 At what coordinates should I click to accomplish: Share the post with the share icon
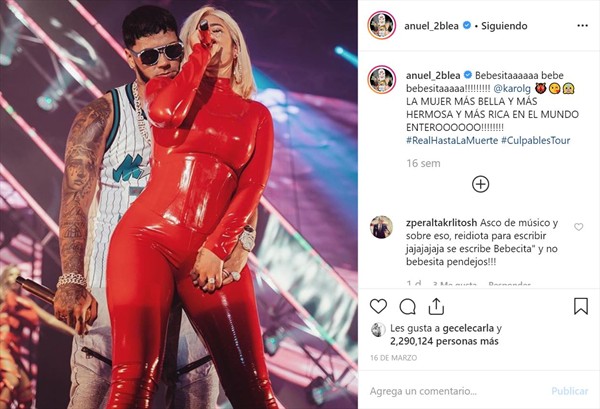(x=436, y=306)
